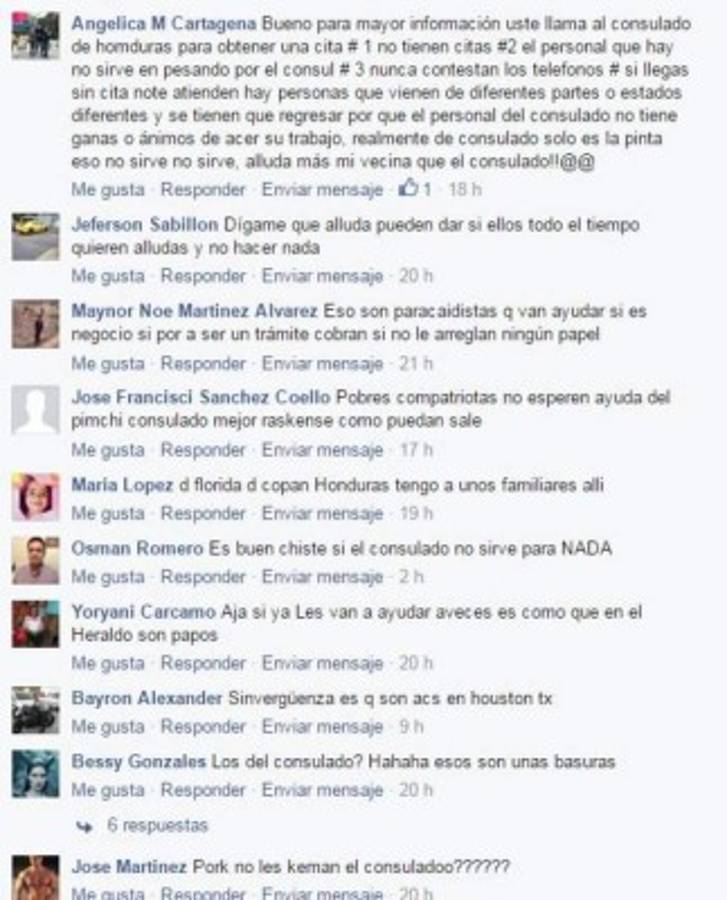Open Jose Francisci Sanchez Coello's default avatar
The width and height of the screenshot is (727, 900).
coord(36,410)
